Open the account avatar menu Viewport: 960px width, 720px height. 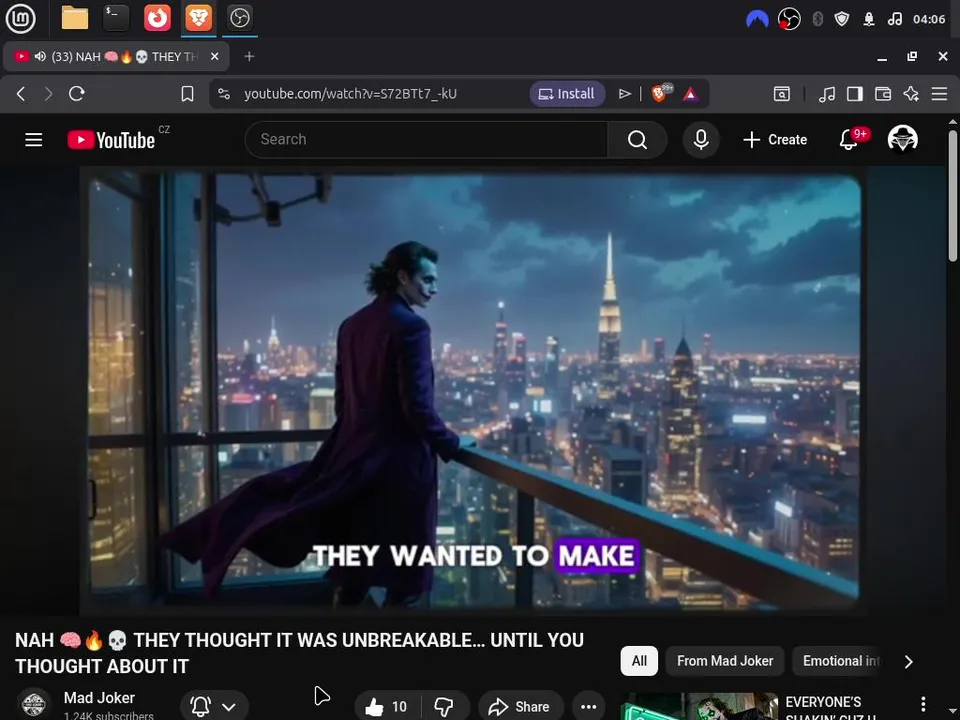point(902,140)
